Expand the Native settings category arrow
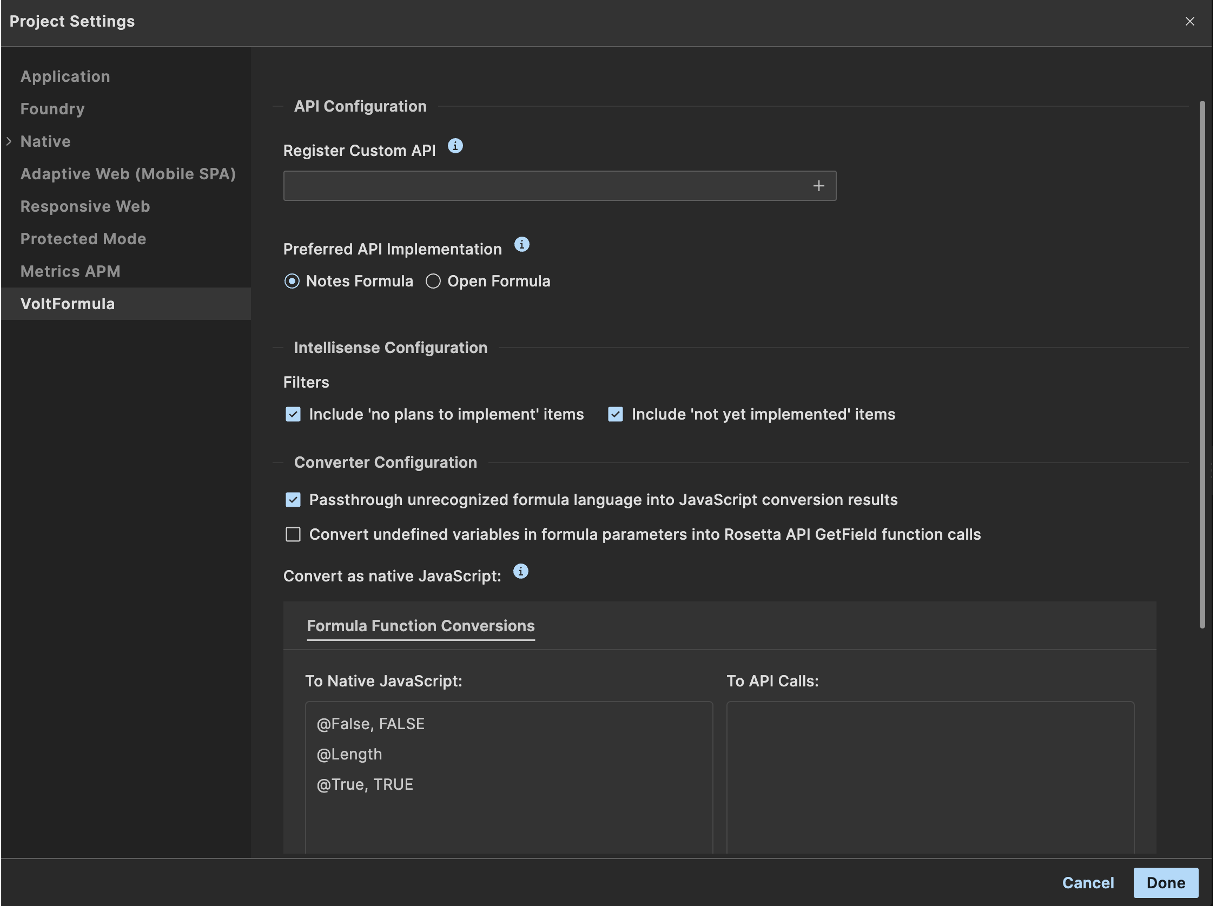Viewport: 1214px width, 906px height. tap(9, 142)
